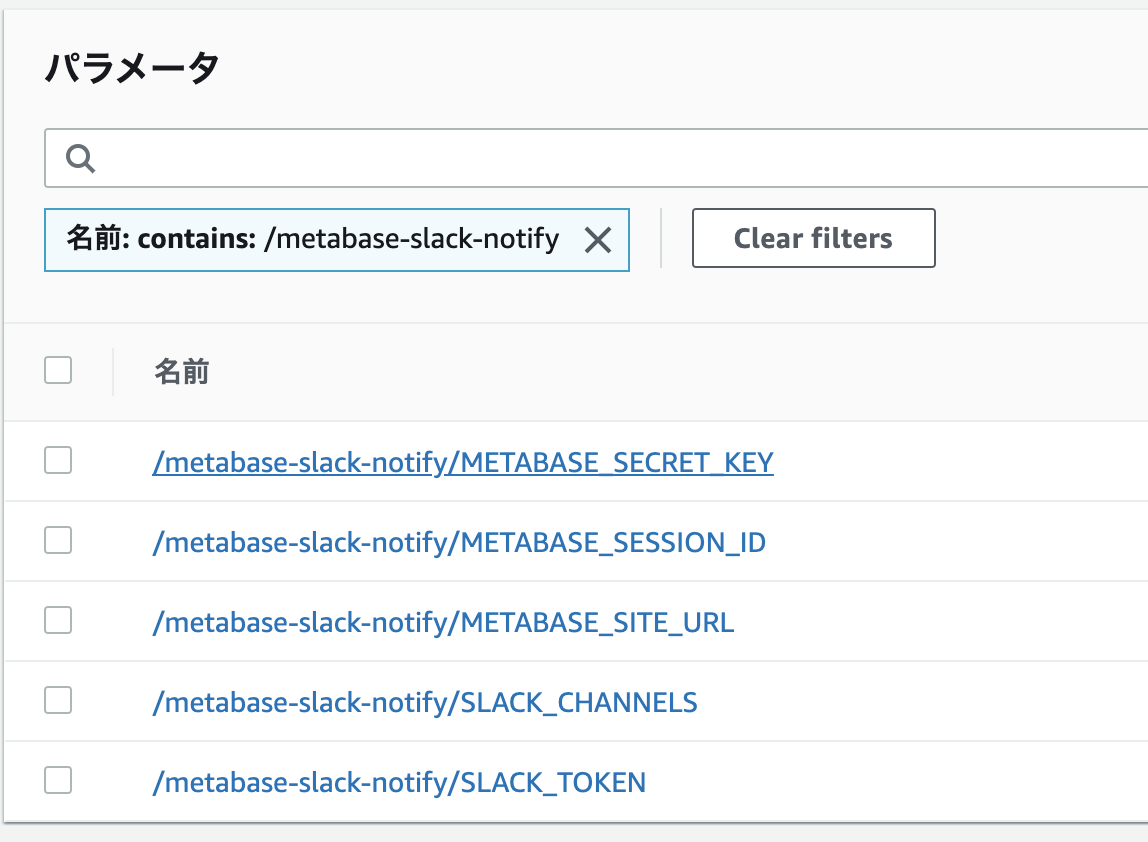Remove the metabase-slack-notify filter chip
Viewport: 1148px width, 842px height.
pos(598,240)
